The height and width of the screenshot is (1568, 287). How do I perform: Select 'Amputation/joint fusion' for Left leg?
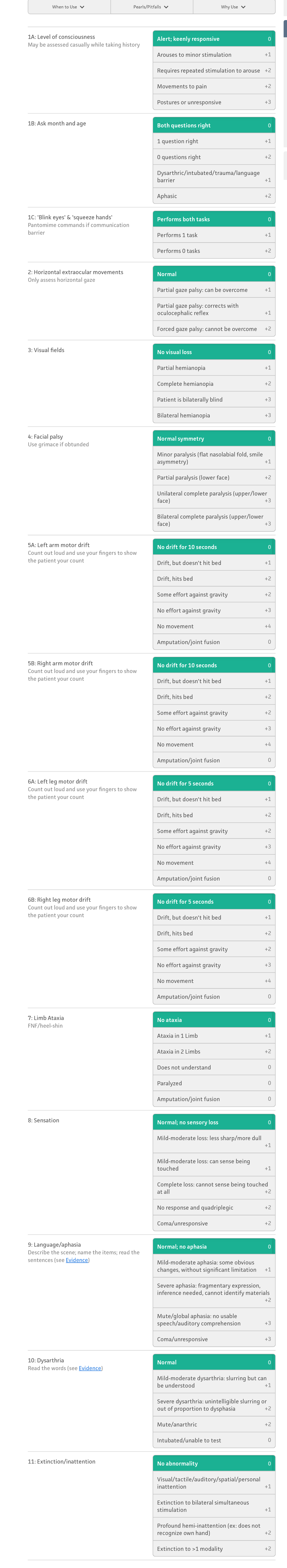point(213,878)
